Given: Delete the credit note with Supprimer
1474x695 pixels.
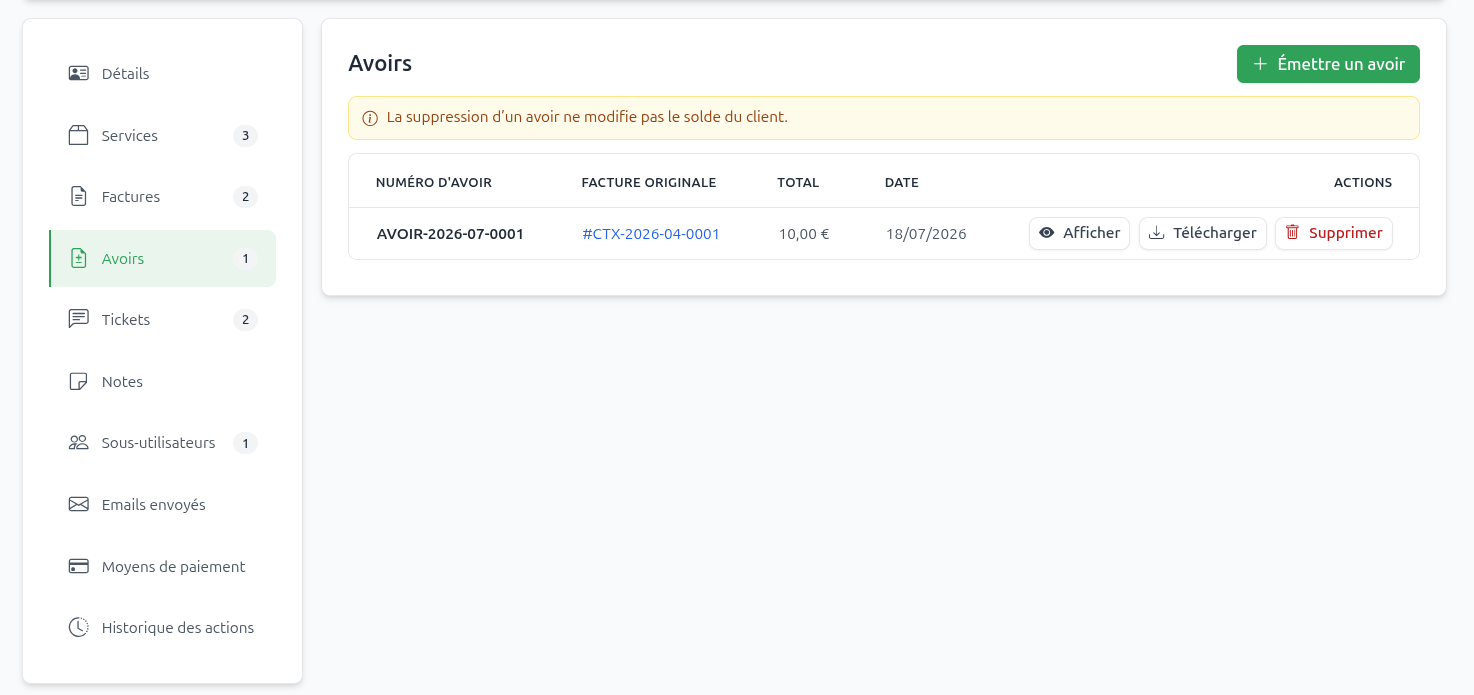Looking at the screenshot, I should click(1334, 233).
